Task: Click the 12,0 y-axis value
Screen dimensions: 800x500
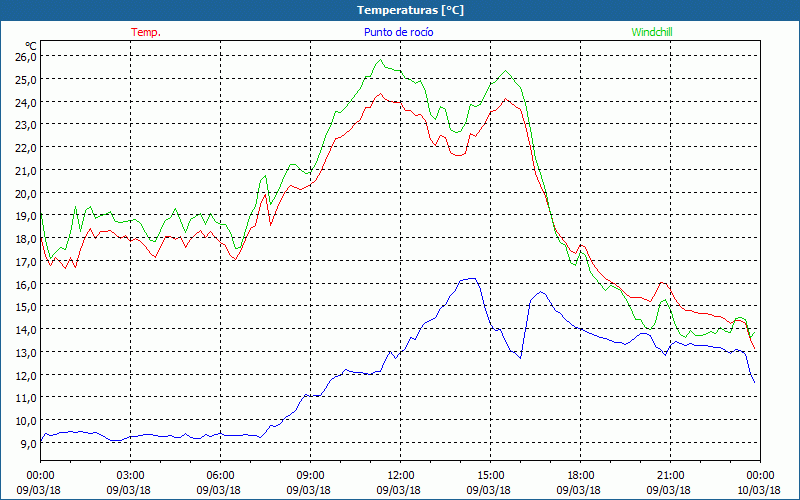Action: (26, 376)
